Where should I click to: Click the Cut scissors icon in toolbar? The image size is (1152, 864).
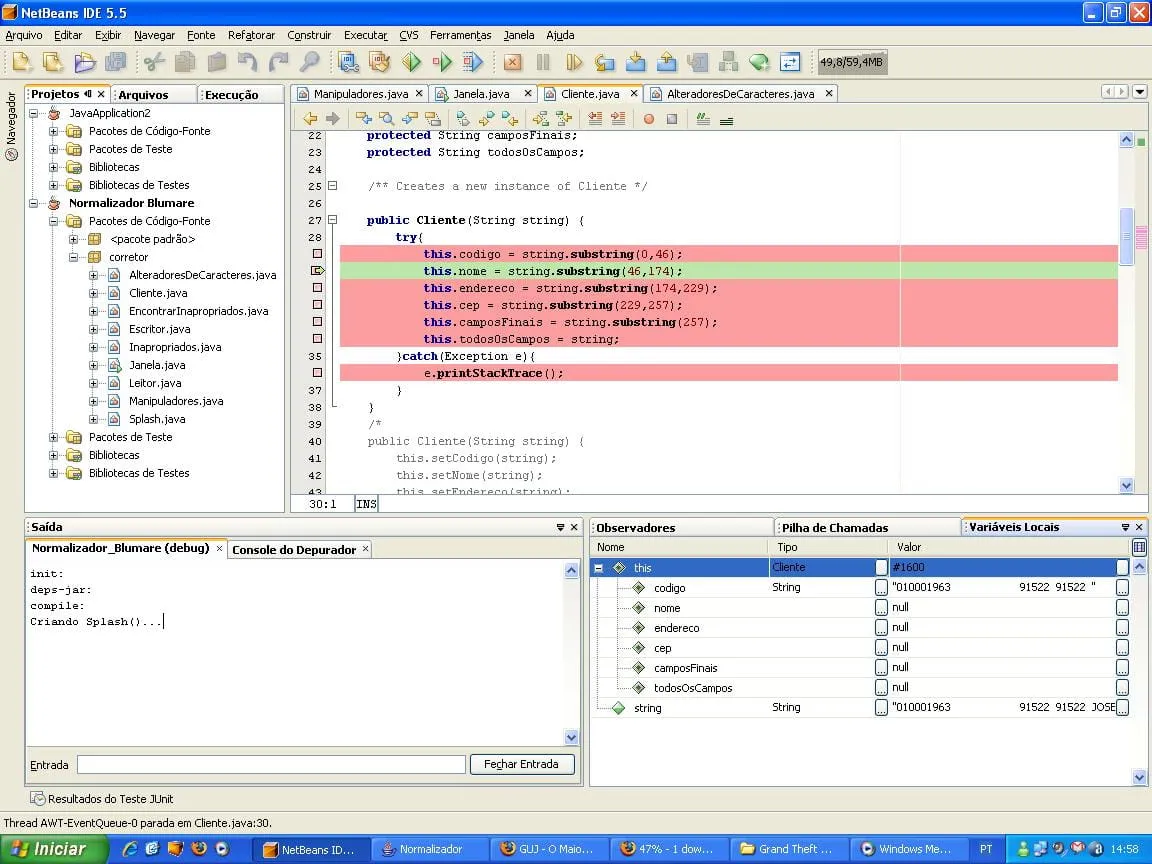coord(154,63)
